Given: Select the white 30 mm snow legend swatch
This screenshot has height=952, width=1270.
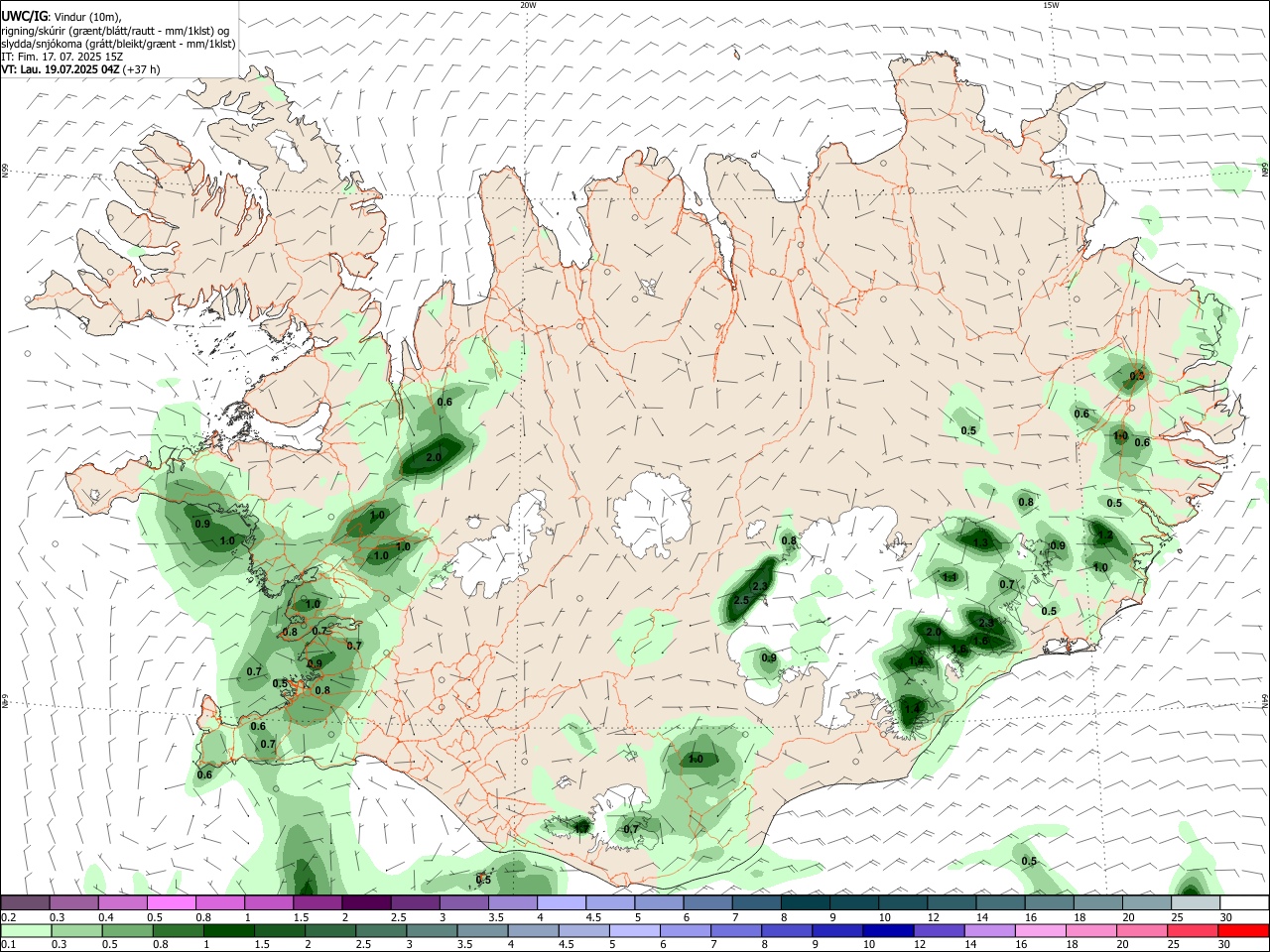Looking at the screenshot, I should [1242, 902].
